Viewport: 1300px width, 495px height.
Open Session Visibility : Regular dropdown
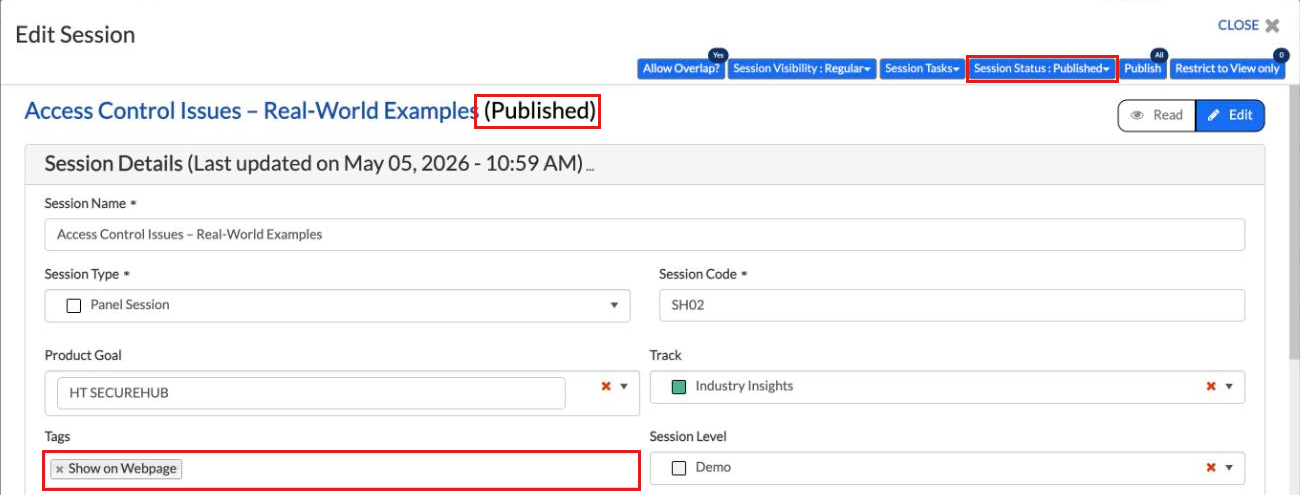(802, 68)
